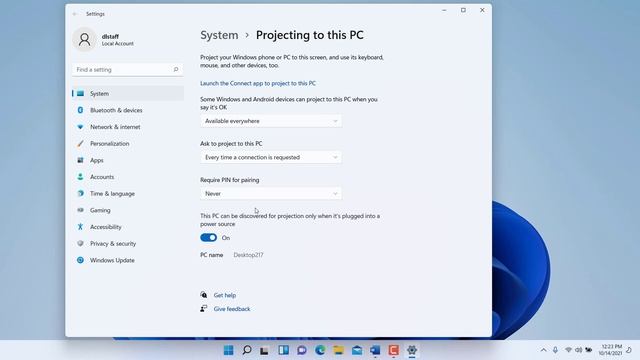Open Chat from the taskbar
This screenshot has height=360, width=640.
click(x=302, y=350)
